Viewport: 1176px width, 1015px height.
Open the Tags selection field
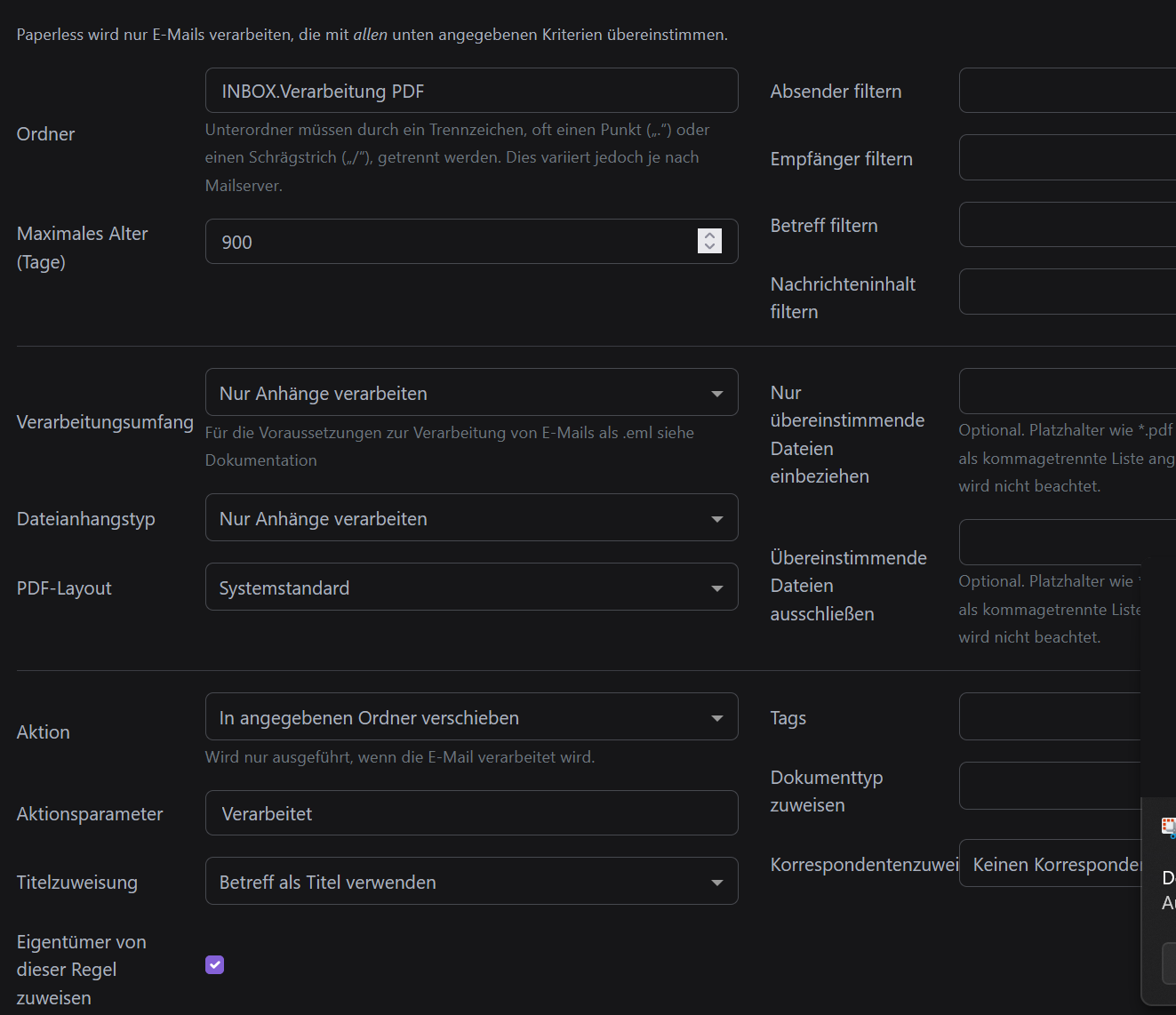tap(1049, 717)
